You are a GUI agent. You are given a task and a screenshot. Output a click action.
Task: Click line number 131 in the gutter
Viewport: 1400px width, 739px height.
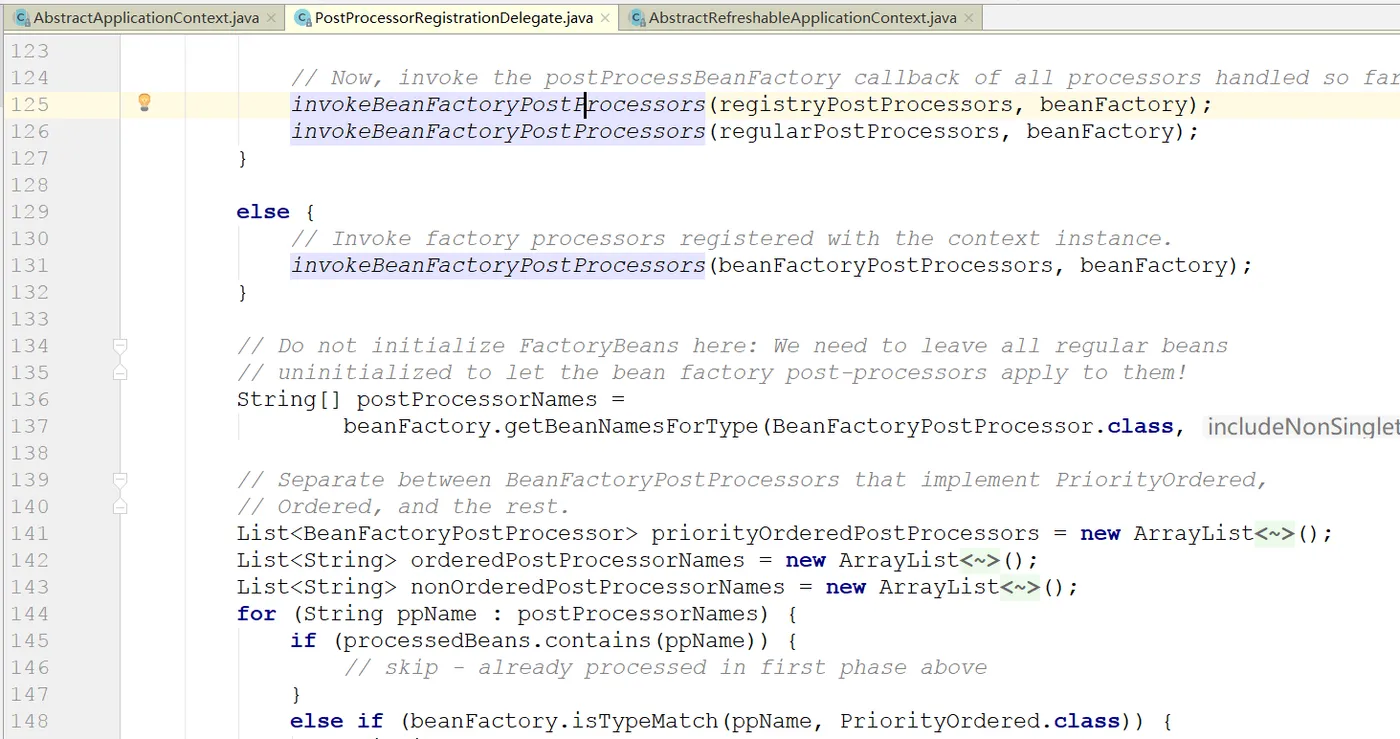pyautogui.click(x=29, y=265)
